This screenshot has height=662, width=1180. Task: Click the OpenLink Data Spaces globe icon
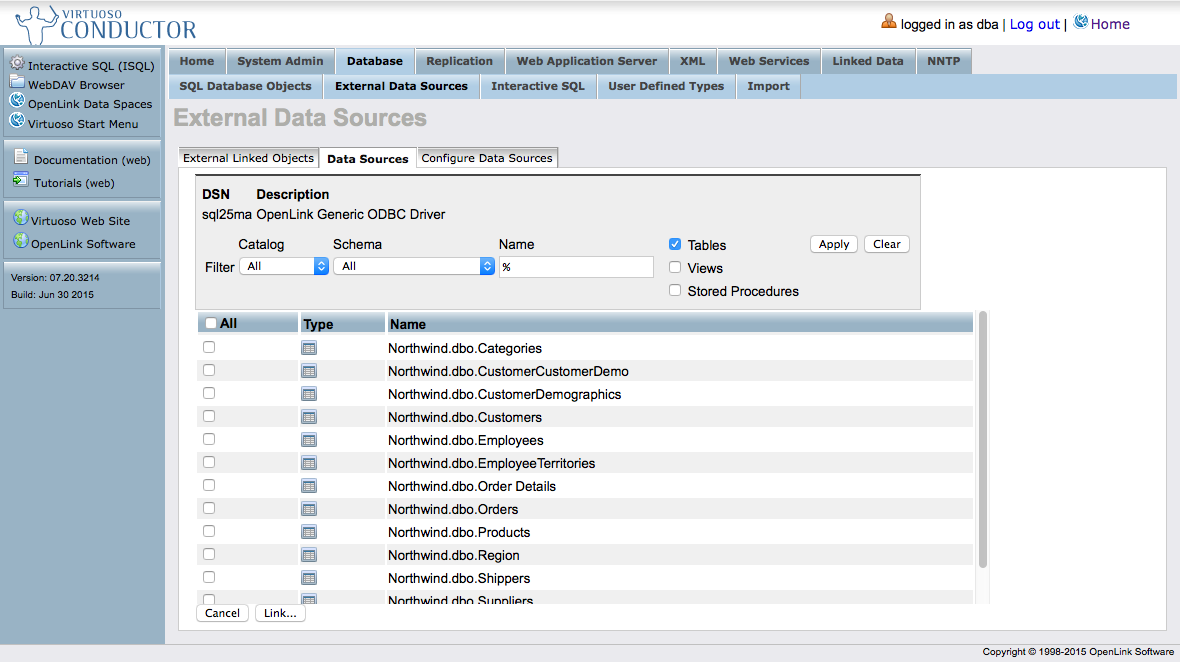pyautogui.click(x=17, y=101)
